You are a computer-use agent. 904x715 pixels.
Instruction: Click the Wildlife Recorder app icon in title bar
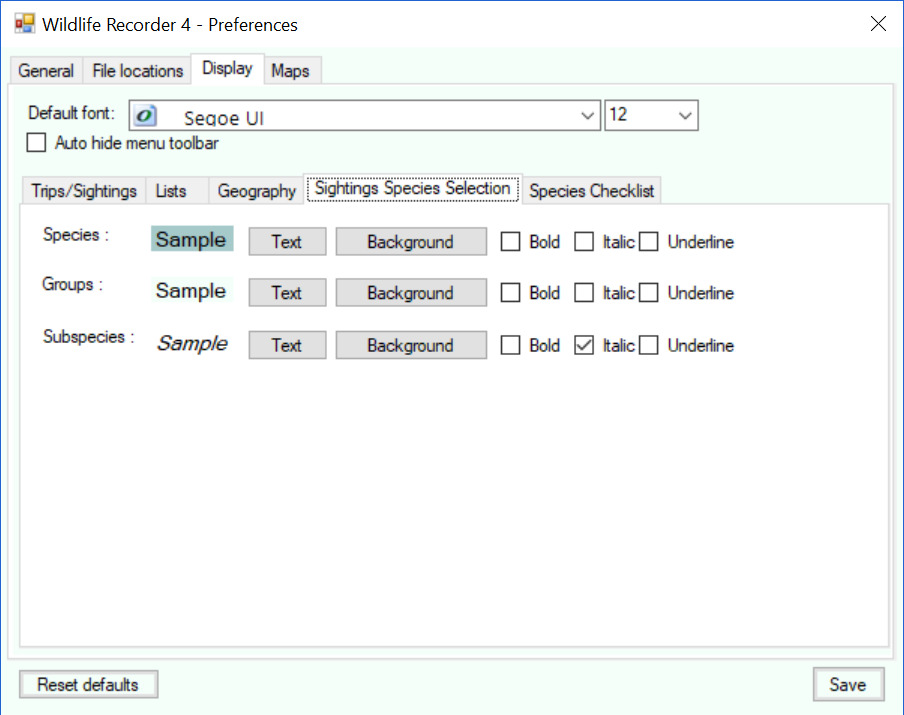click(25, 24)
